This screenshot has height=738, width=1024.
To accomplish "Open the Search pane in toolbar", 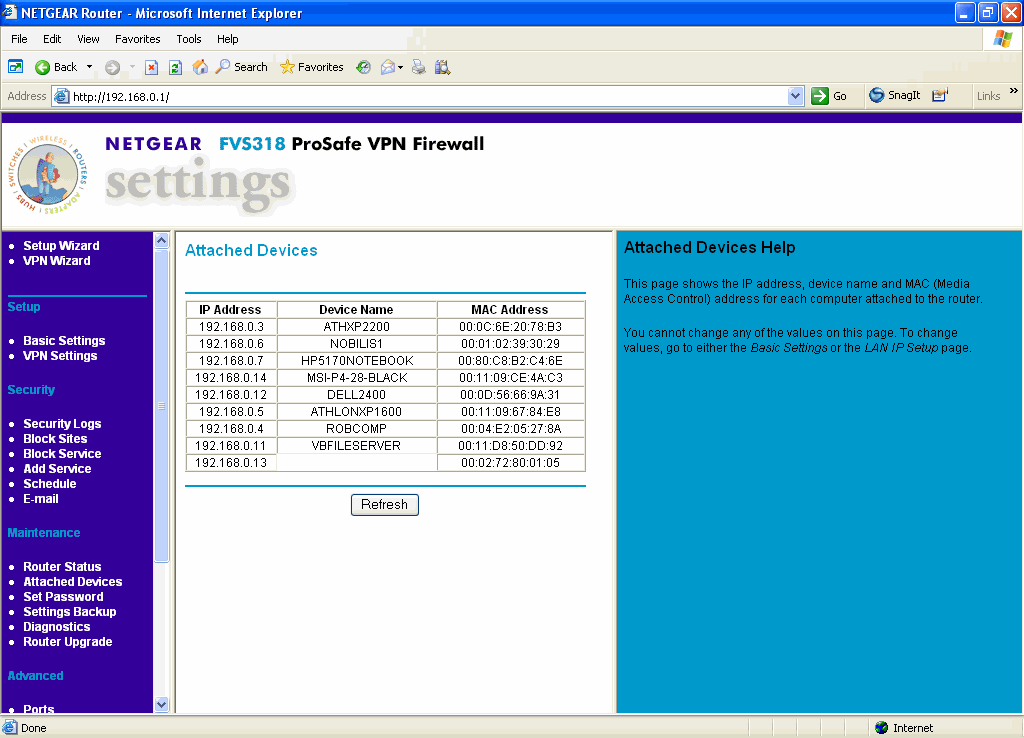I will tap(242, 67).
